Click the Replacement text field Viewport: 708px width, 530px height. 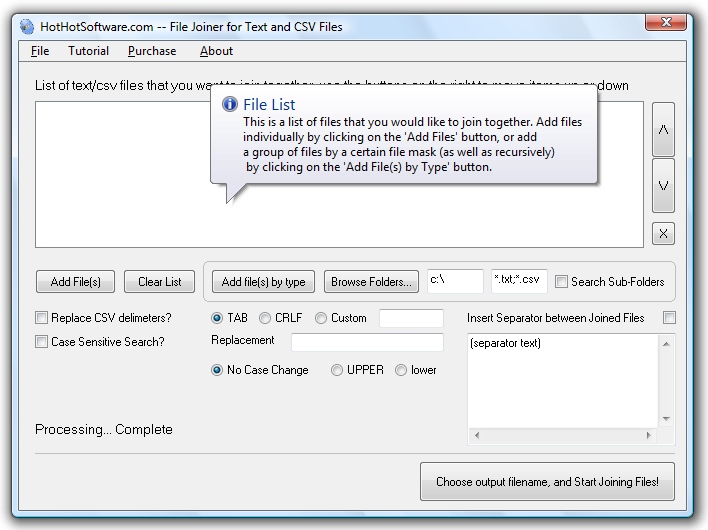tap(367, 342)
